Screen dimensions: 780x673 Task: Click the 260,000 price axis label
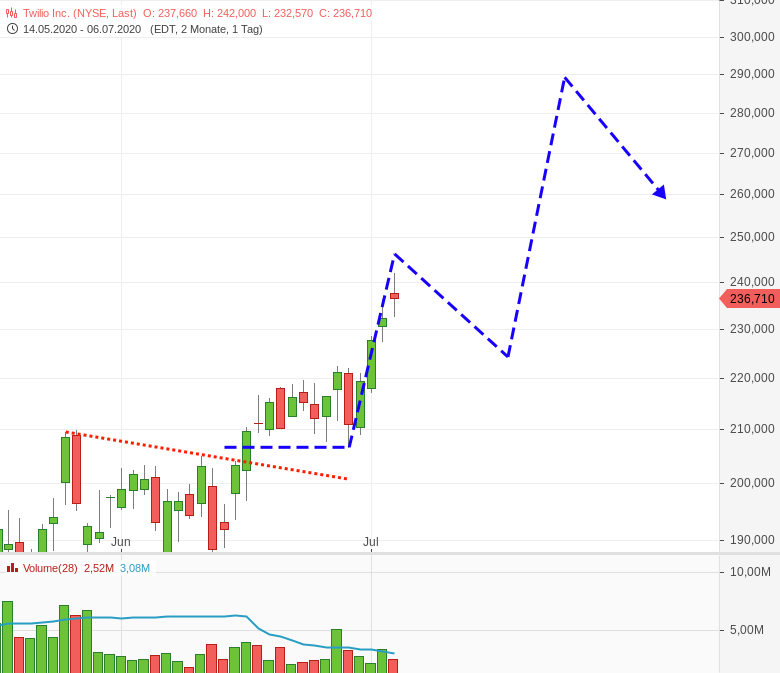pos(752,193)
